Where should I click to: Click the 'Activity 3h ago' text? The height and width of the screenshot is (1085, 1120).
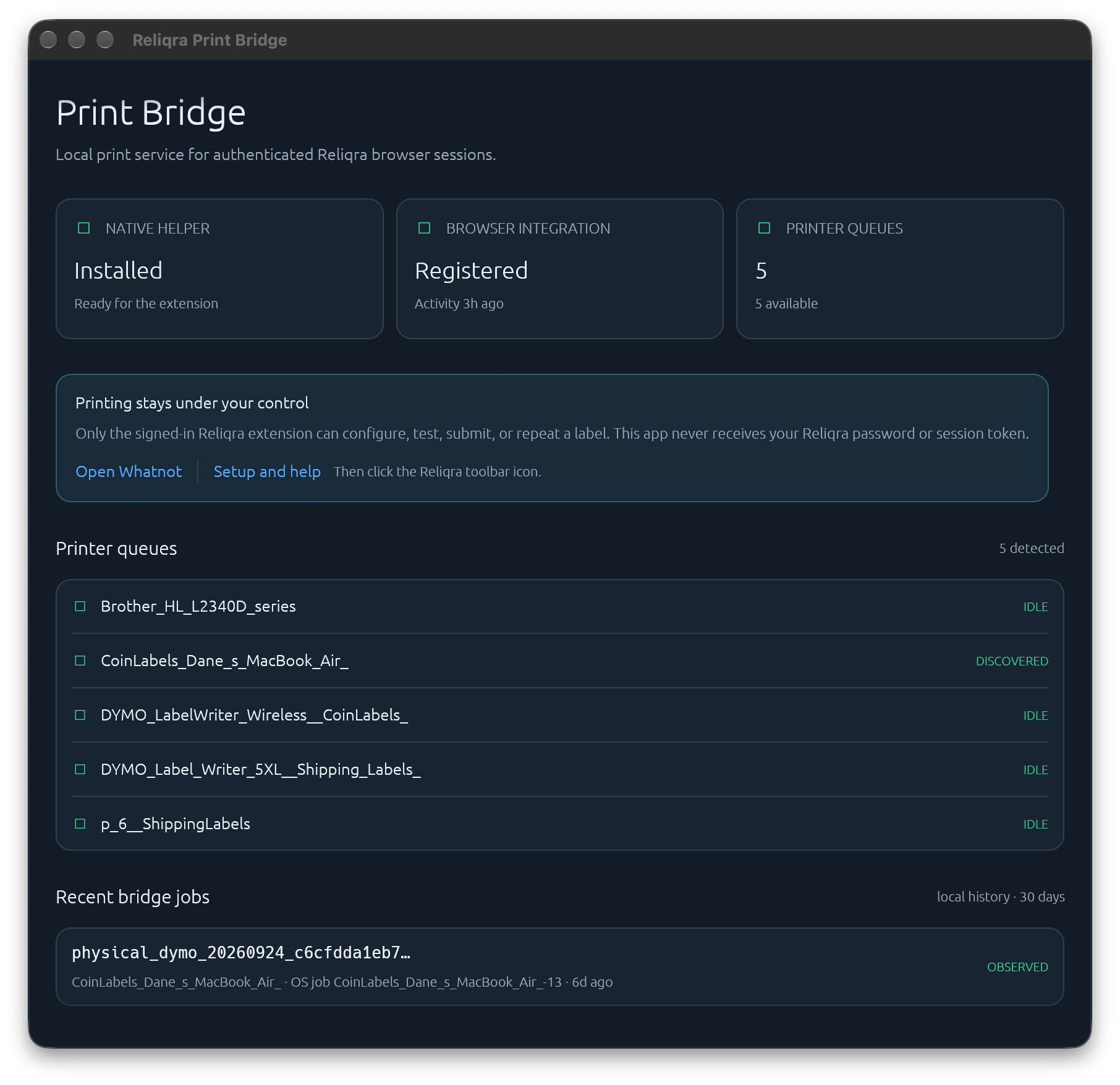[x=459, y=303]
